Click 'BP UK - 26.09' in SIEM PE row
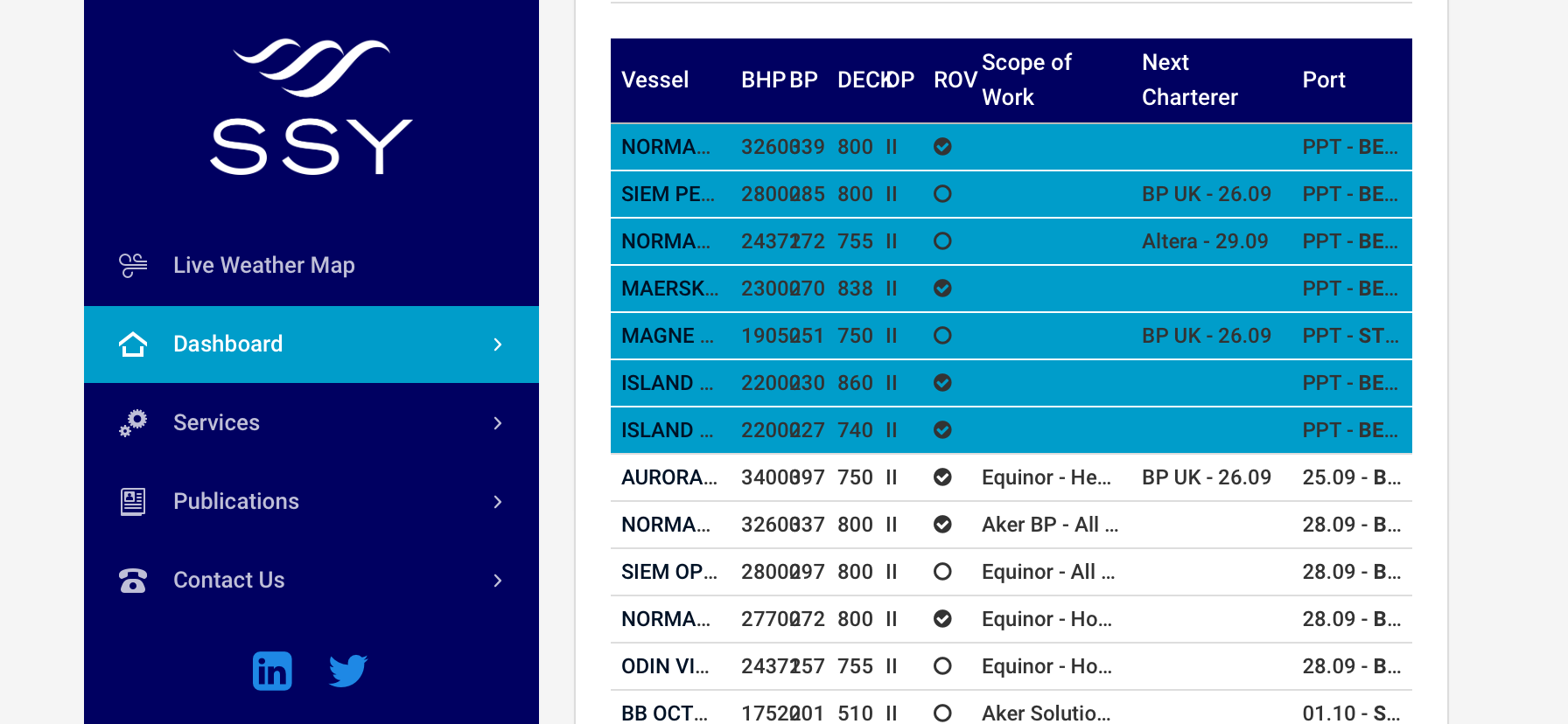The image size is (1568, 724). [x=1207, y=194]
